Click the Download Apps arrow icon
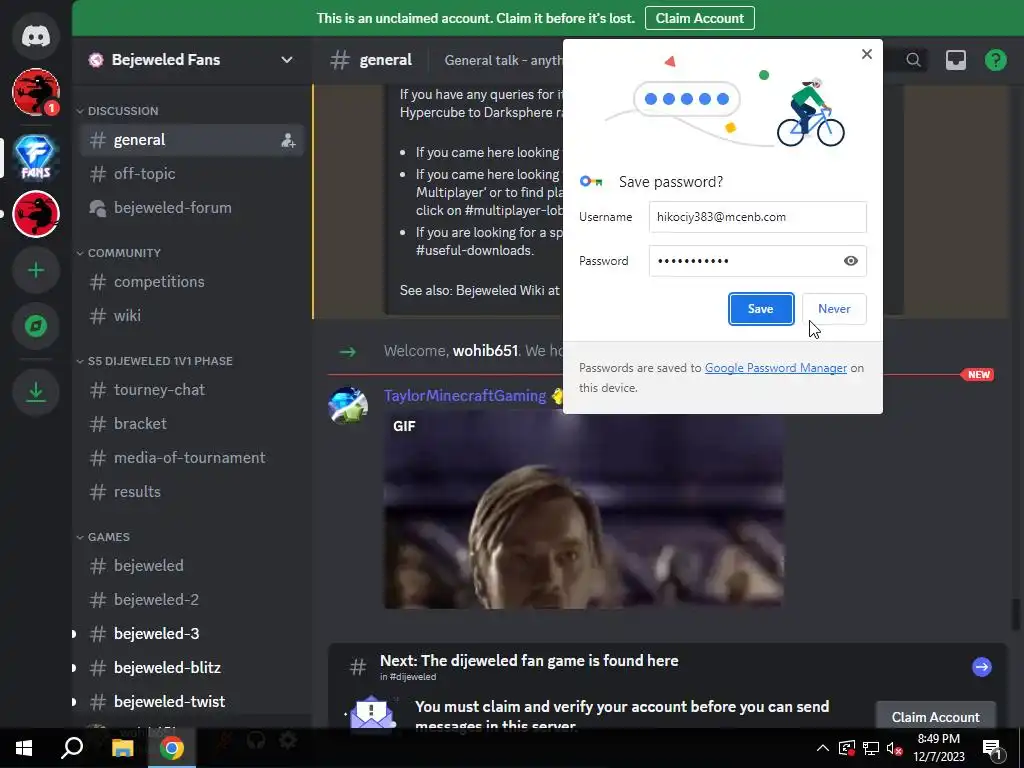The image size is (1024, 768). pyautogui.click(x=36, y=392)
